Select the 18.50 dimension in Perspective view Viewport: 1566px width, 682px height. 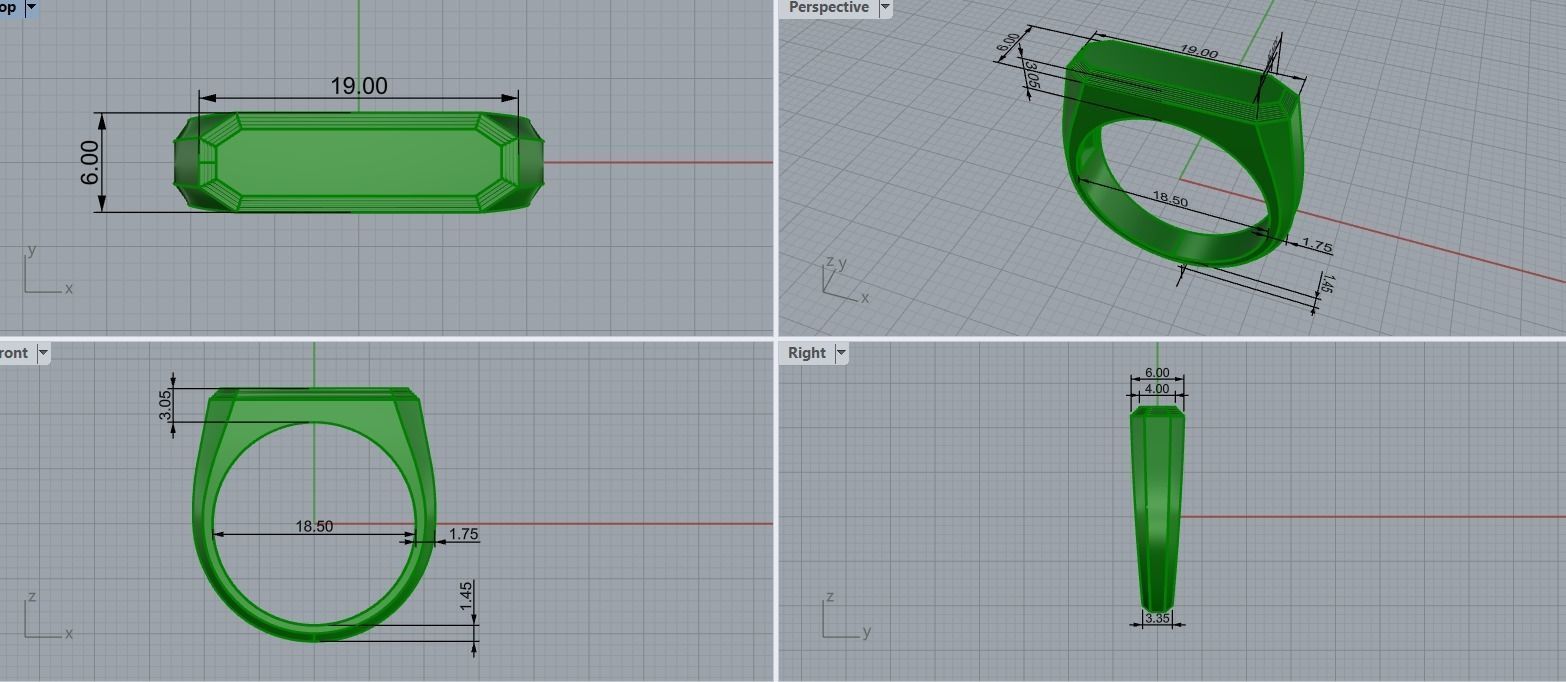(1169, 199)
